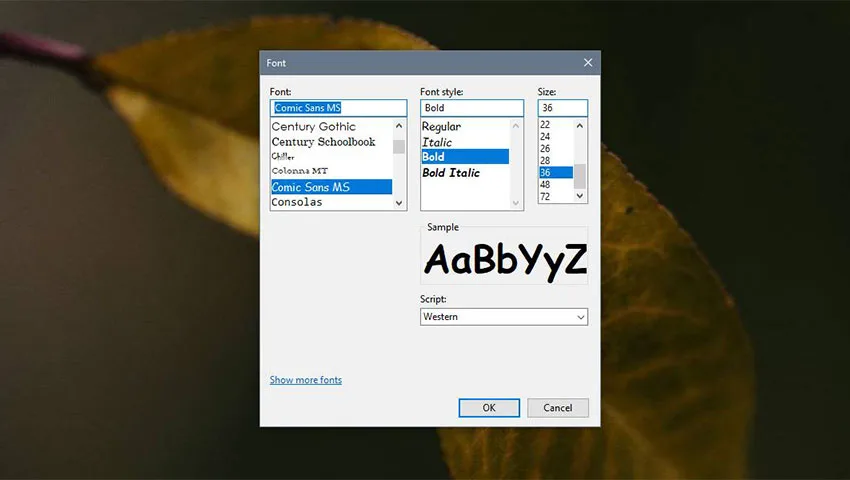Open Show more fonts link
This screenshot has height=480, width=850.
306,380
